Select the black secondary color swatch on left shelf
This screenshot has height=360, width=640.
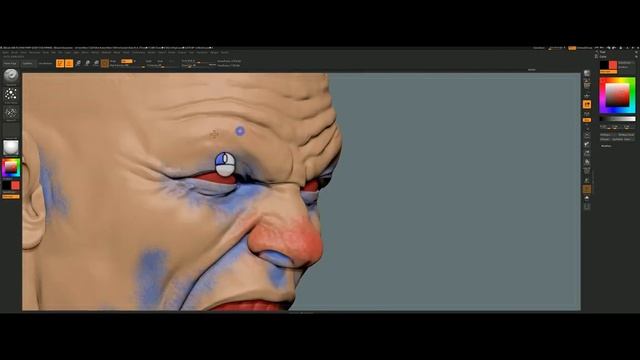(x=6, y=186)
